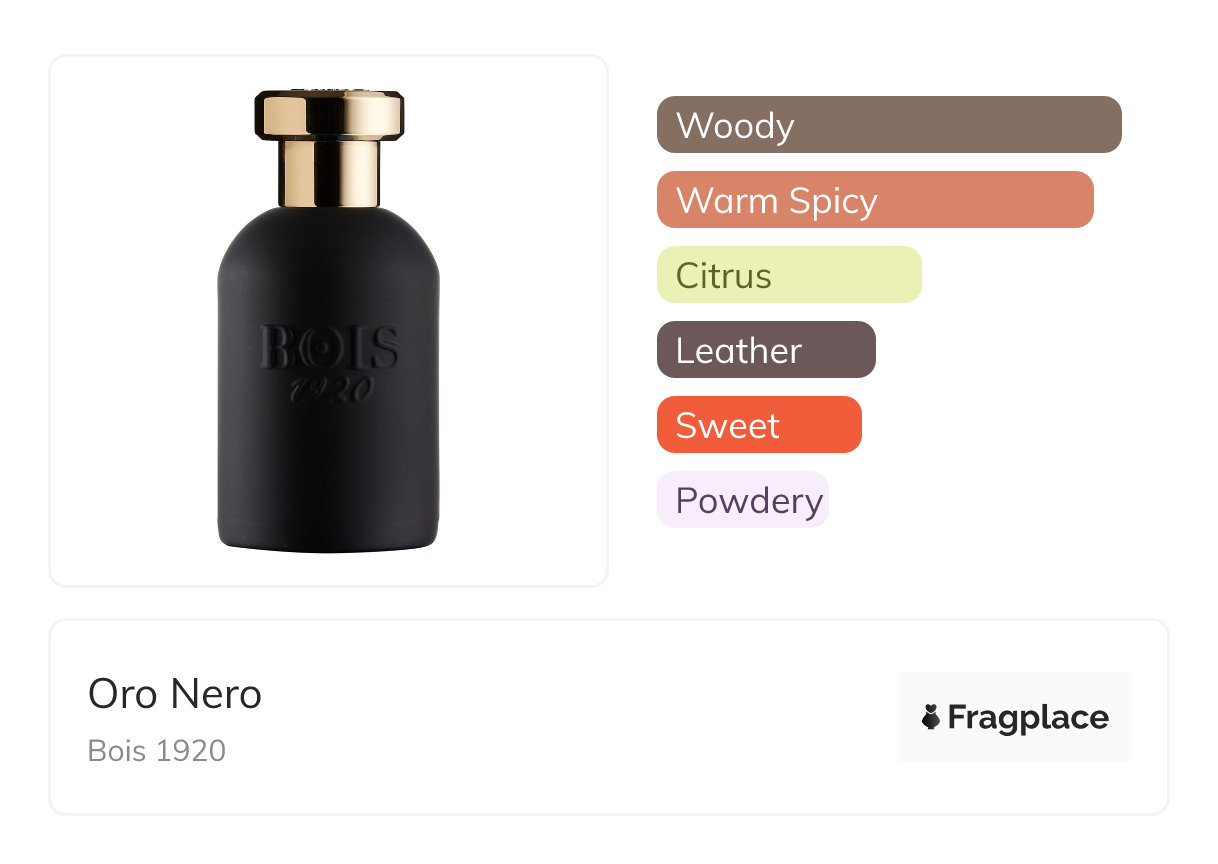Pick the Leather accord bar

[x=765, y=350]
